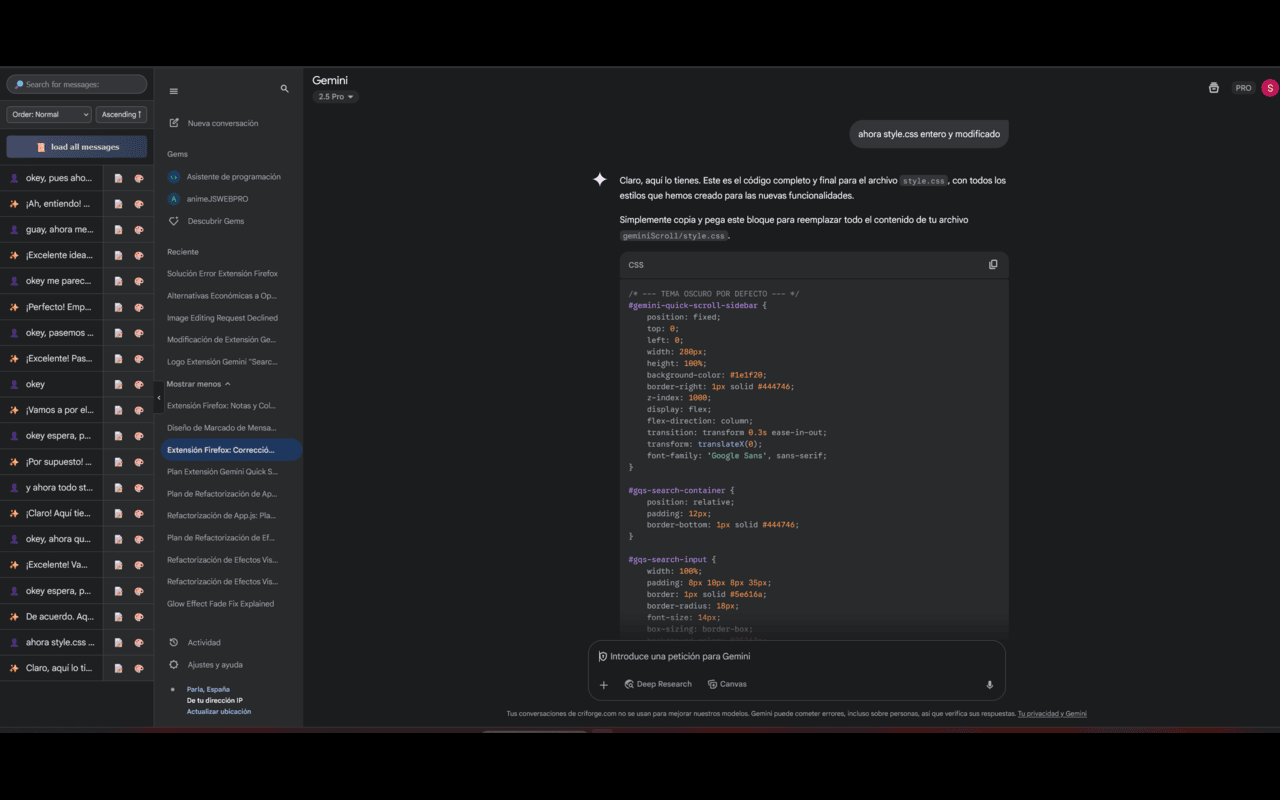The image size is (1280, 800).
Task: Click the Parla, España location text
Action: [x=208, y=690]
